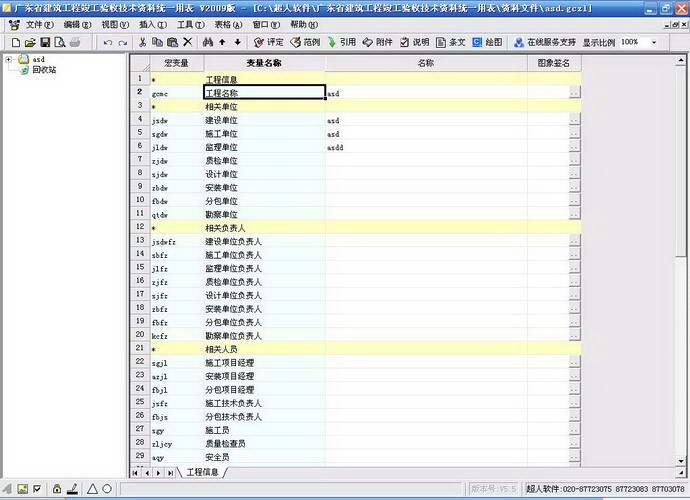Click the Save floppy disk icon

(x=45, y=42)
